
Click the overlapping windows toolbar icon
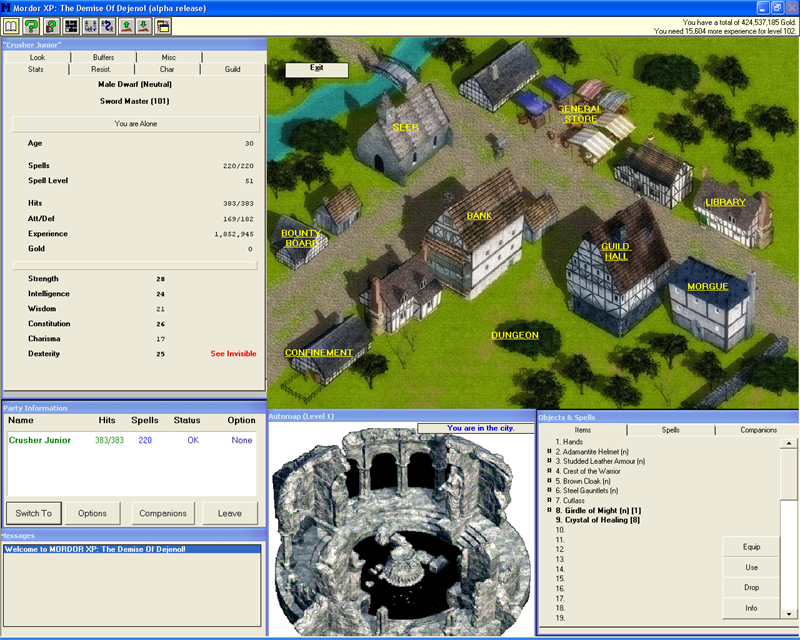(163, 26)
